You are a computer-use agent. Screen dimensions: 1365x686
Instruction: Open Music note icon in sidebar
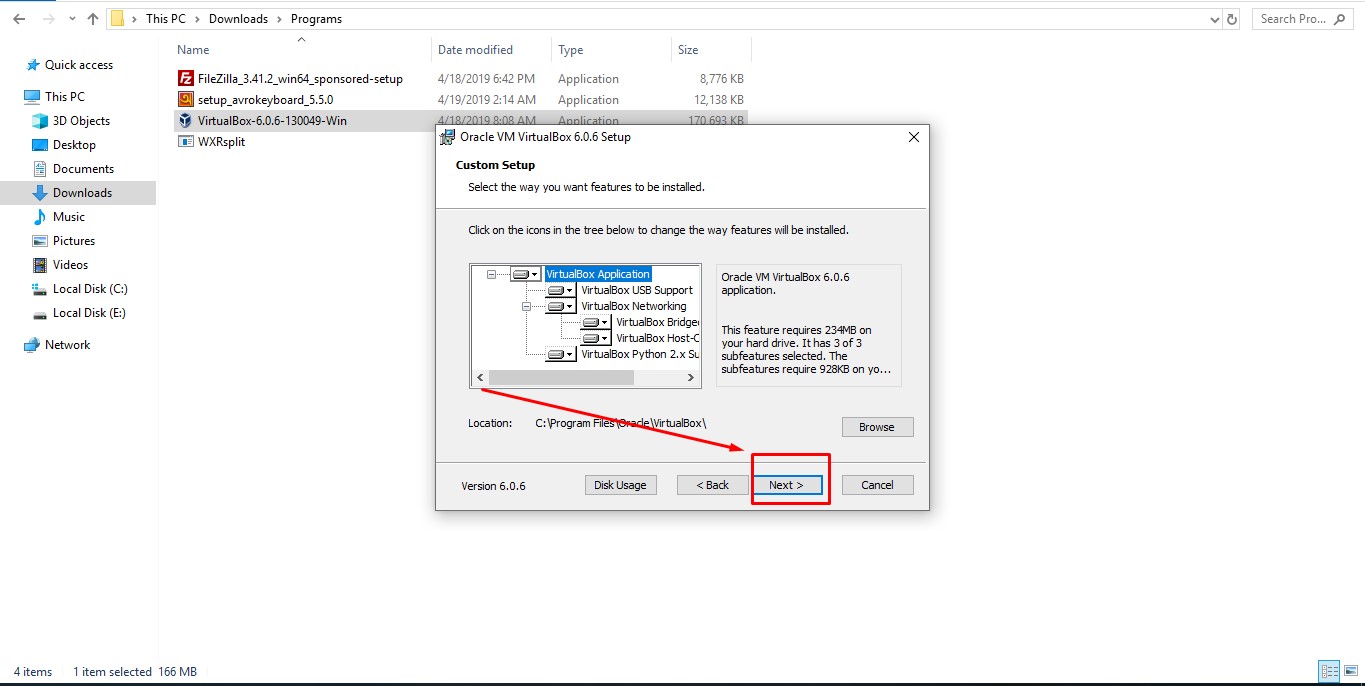pos(40,217)
